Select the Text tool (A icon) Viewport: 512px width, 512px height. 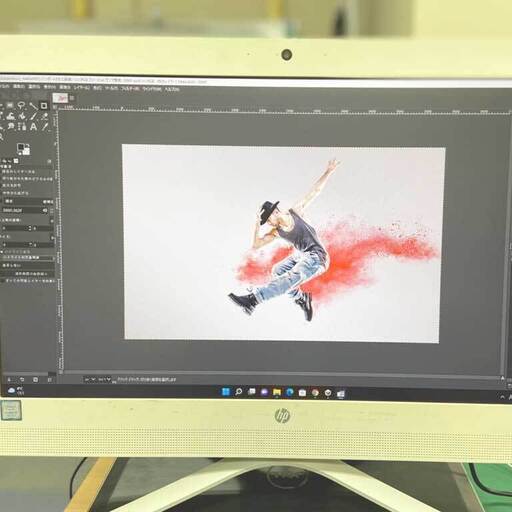pos(33,127)
